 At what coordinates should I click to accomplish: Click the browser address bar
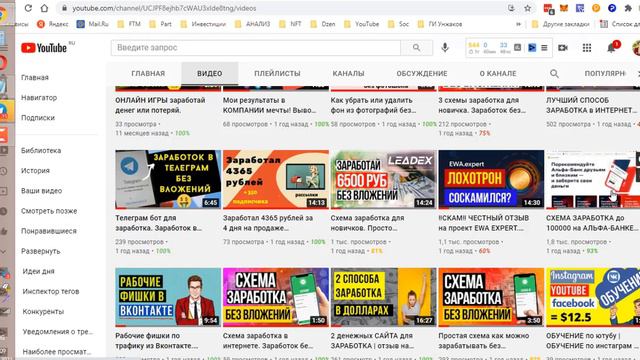[286, 8]
